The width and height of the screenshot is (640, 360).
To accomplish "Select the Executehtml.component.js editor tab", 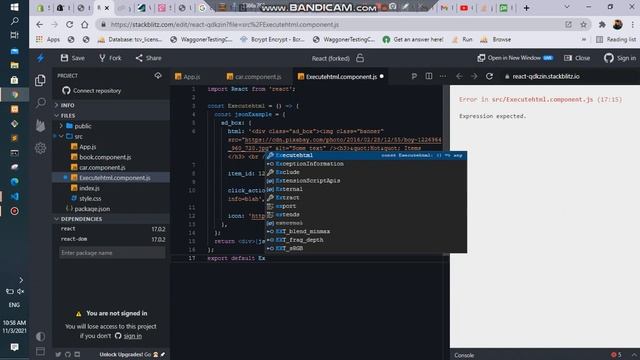I will pos(340,76).
